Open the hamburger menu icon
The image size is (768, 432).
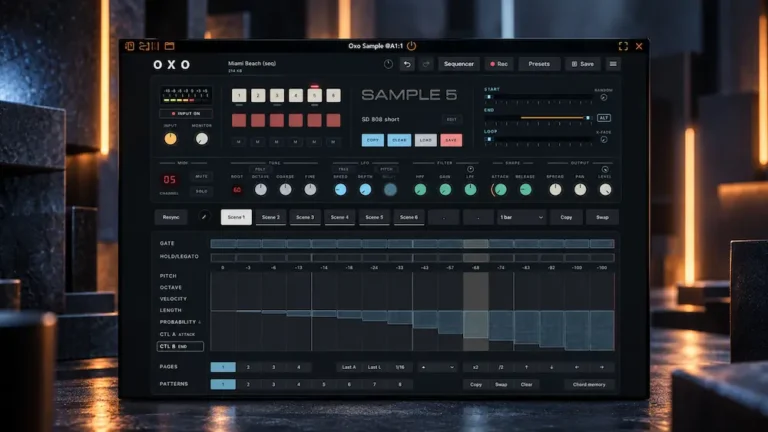(x=613, y=64)
